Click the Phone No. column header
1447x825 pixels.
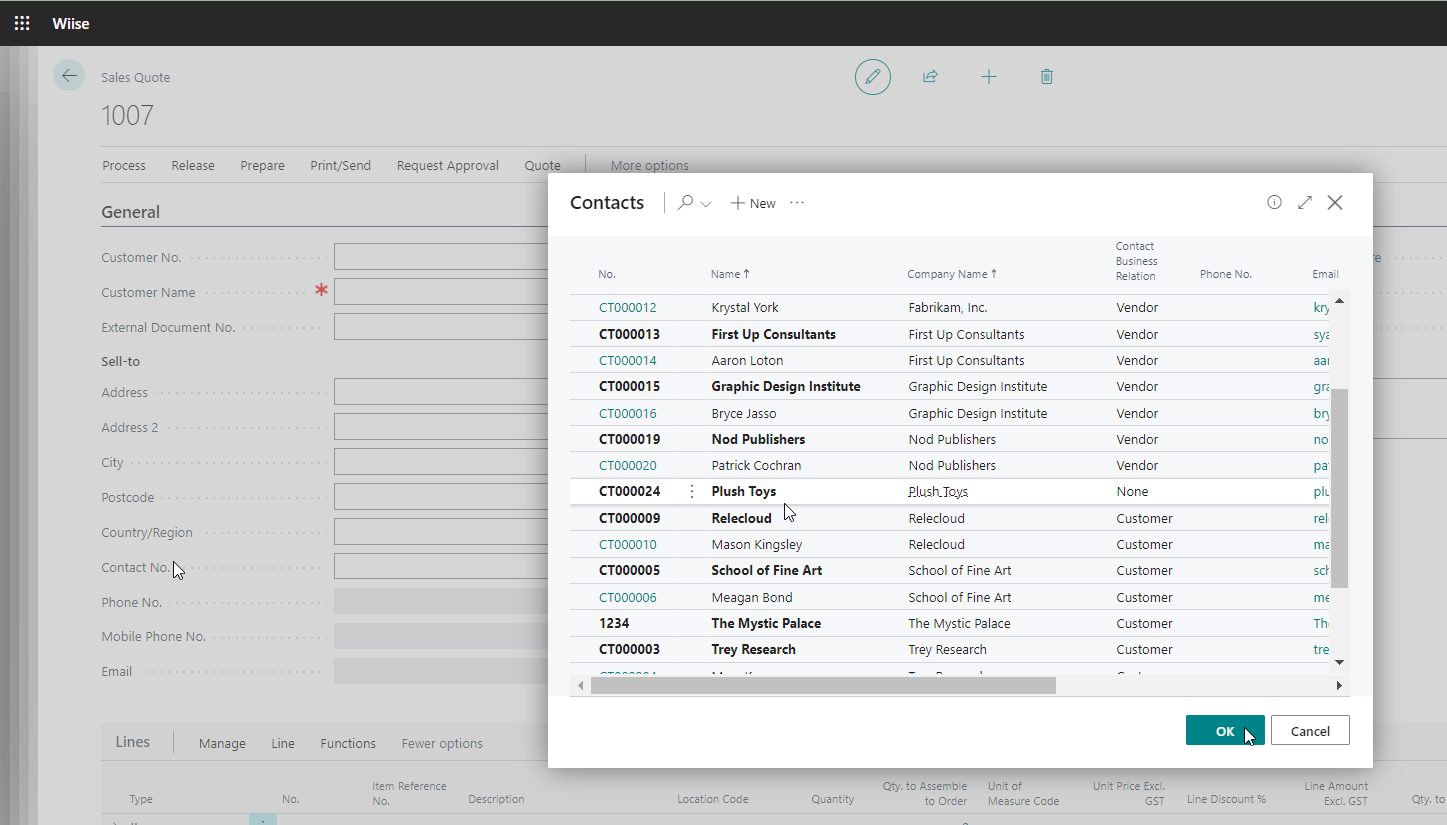pos(1226,274)
